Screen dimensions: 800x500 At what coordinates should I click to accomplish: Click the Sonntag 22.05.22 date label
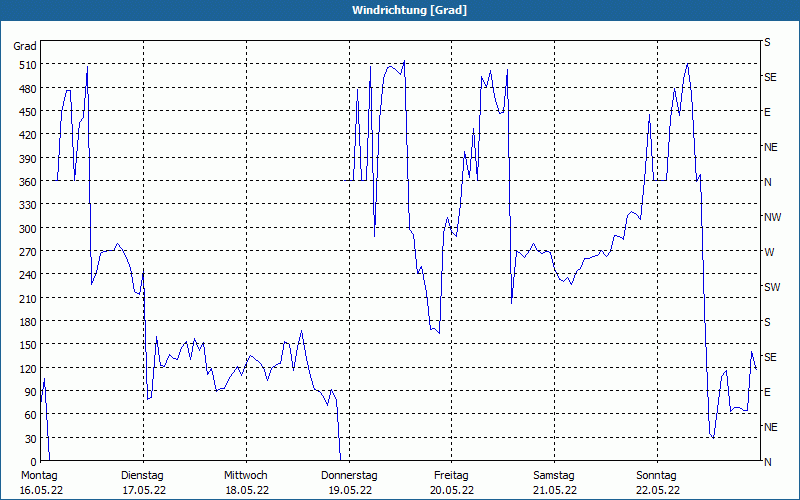(657, 482)
